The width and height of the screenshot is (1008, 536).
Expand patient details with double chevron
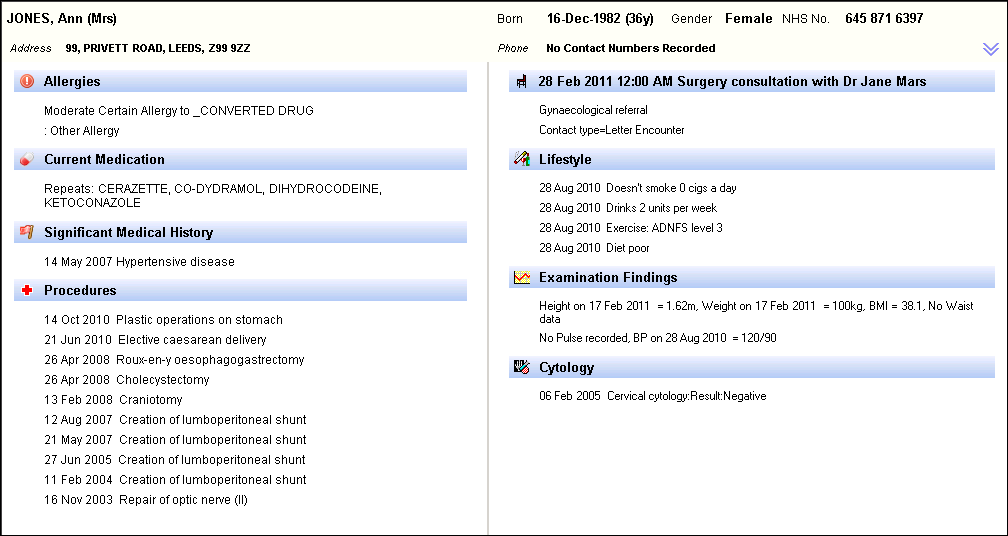[x=990, y=49]
